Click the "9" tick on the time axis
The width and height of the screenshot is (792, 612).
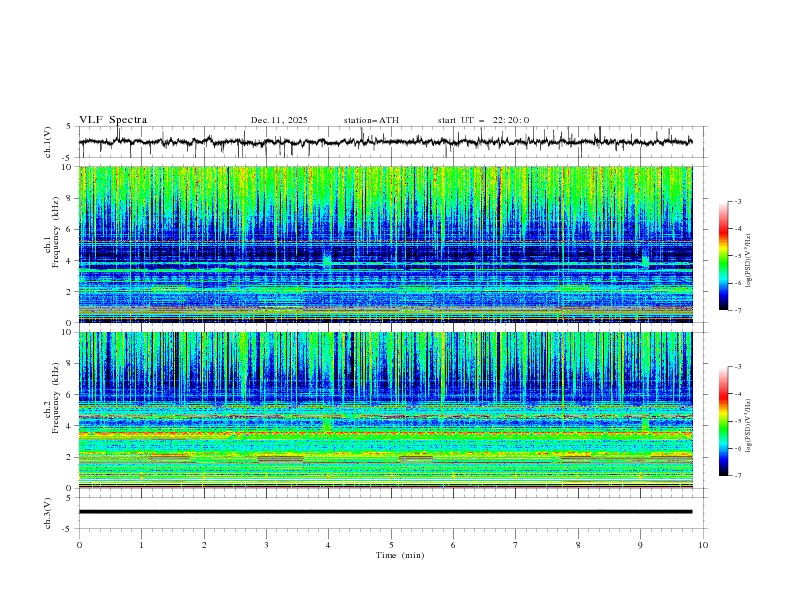640,545
